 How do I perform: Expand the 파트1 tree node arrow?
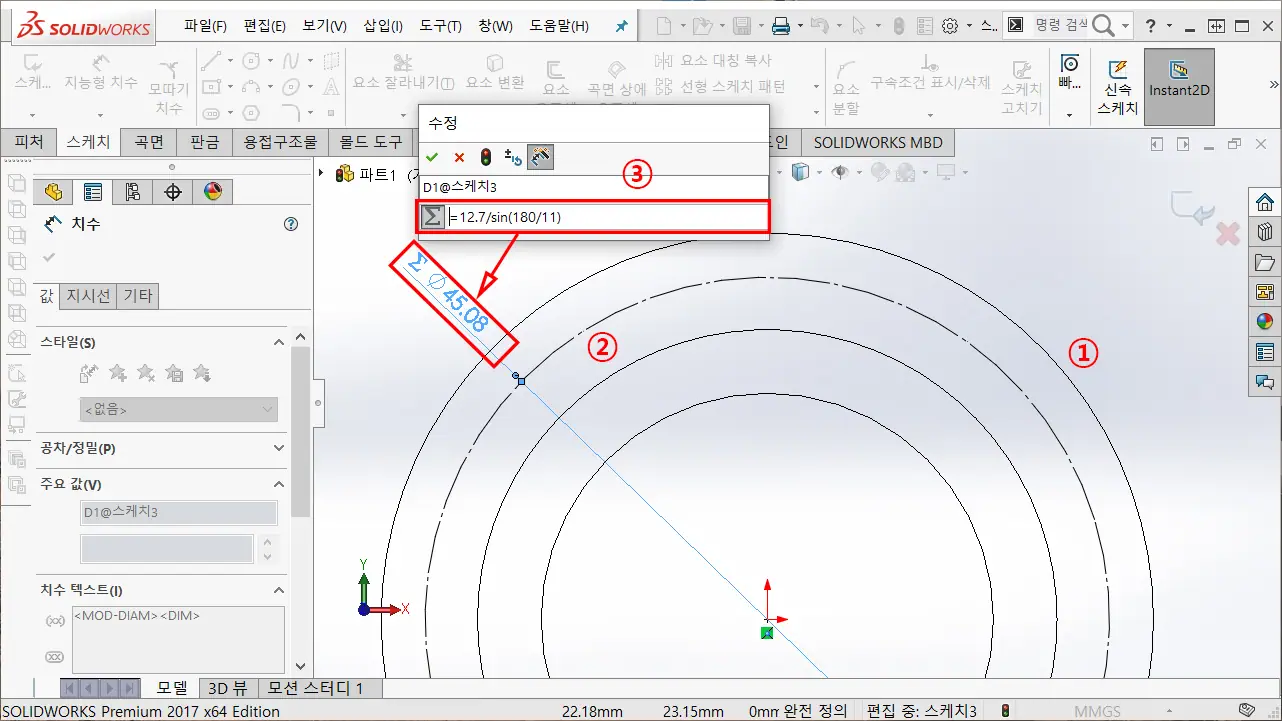[x=323, y=174]
